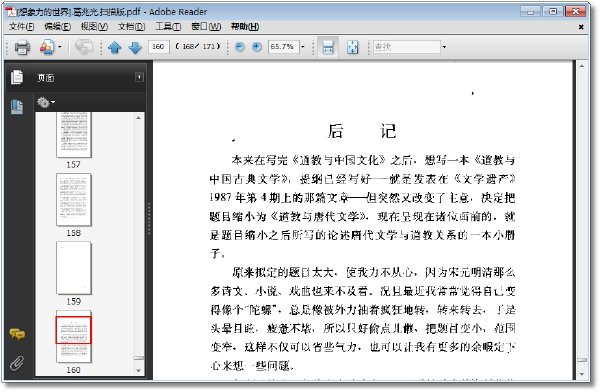Collapse the pages panel with header arrow
600x392 pixels.
(139, 77)
